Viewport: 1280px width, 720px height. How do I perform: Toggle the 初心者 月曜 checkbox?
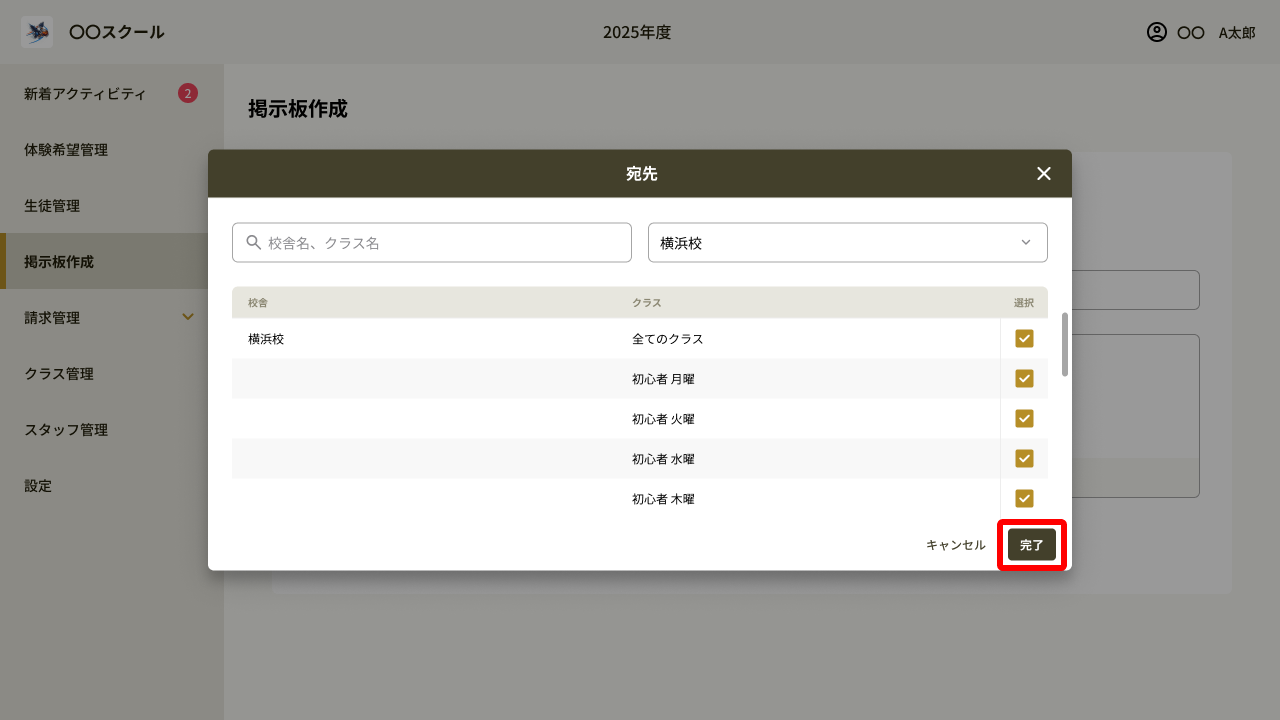pos(1024,378)
